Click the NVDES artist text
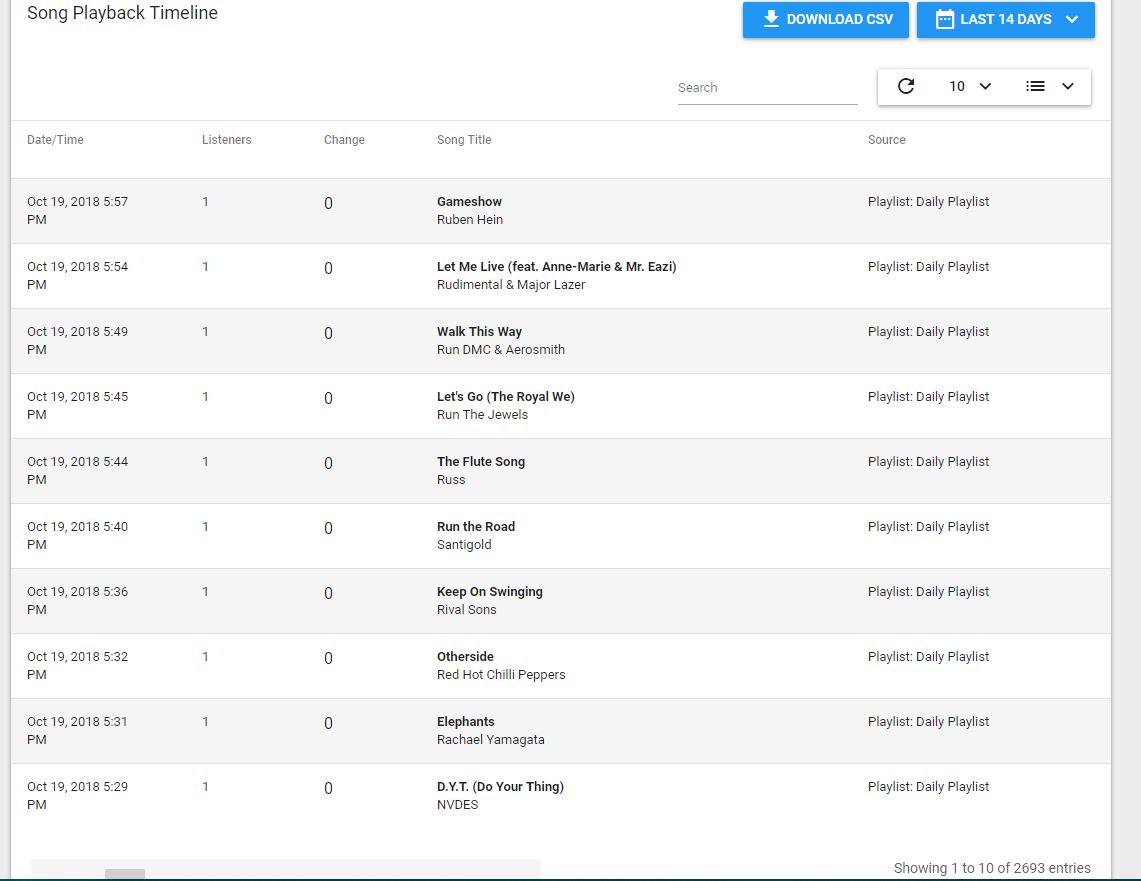 [458, 805]
